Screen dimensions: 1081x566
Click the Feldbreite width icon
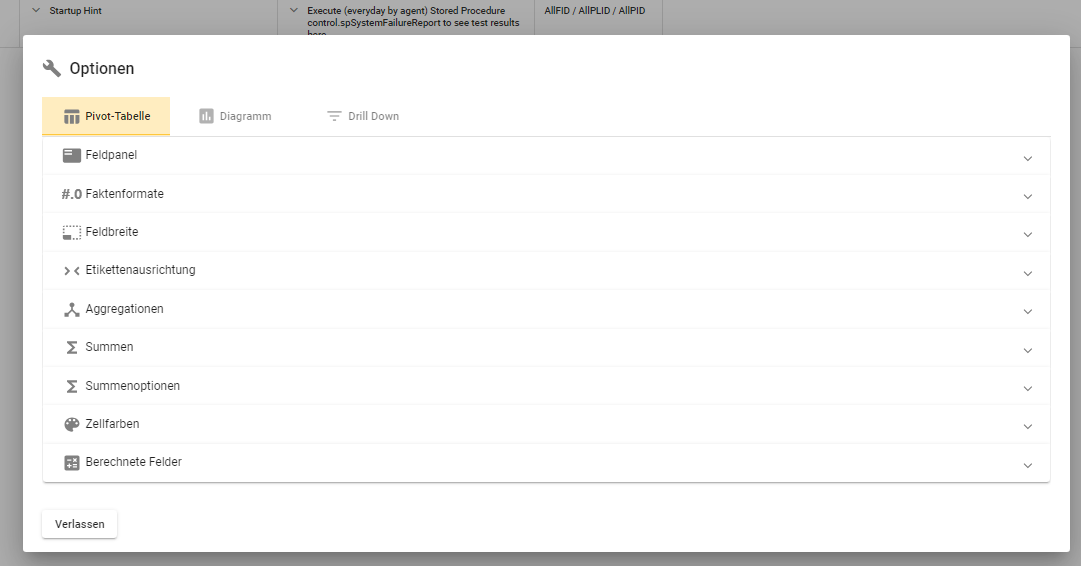pos(71,232)
